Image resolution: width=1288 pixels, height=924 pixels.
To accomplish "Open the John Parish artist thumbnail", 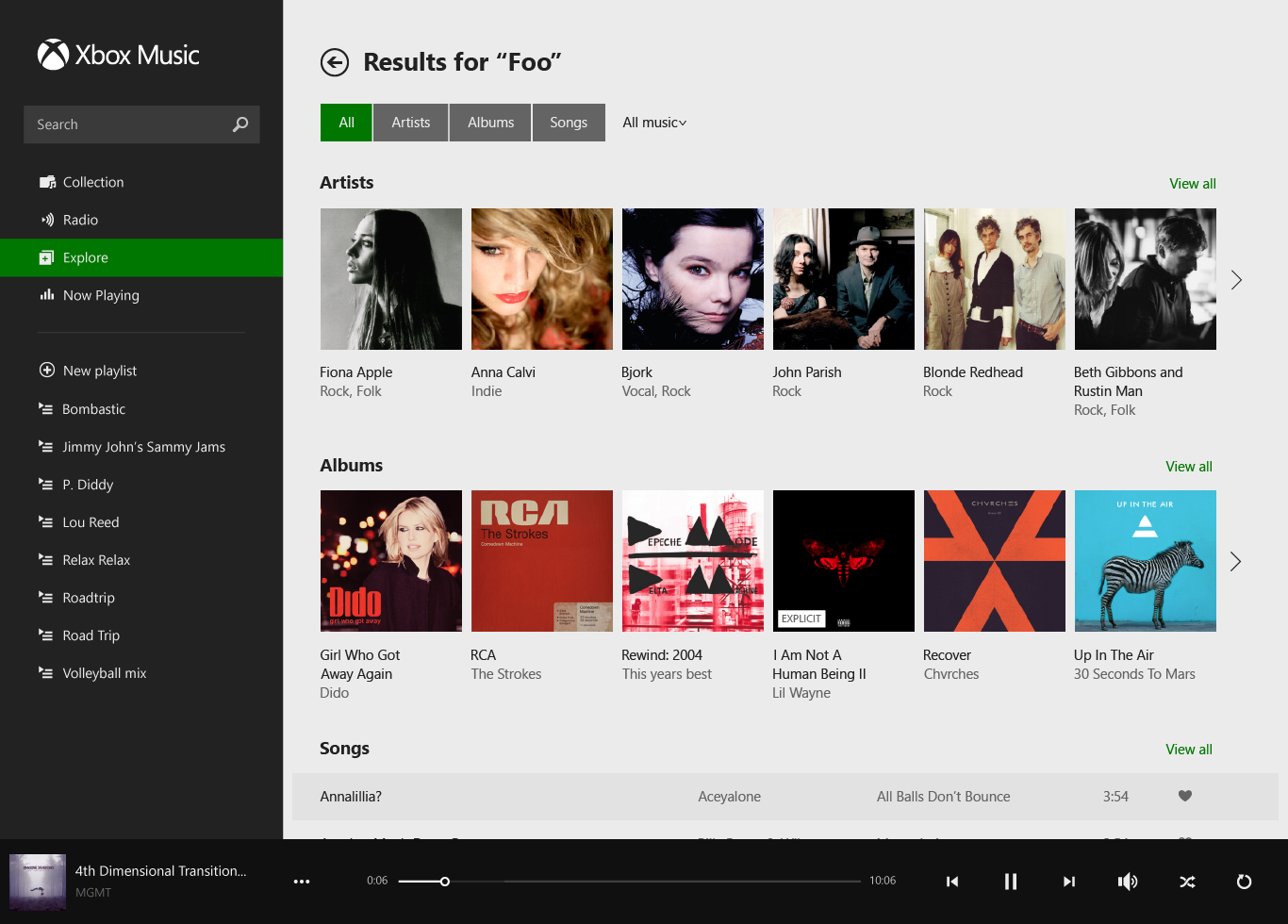I will point(844,279).
